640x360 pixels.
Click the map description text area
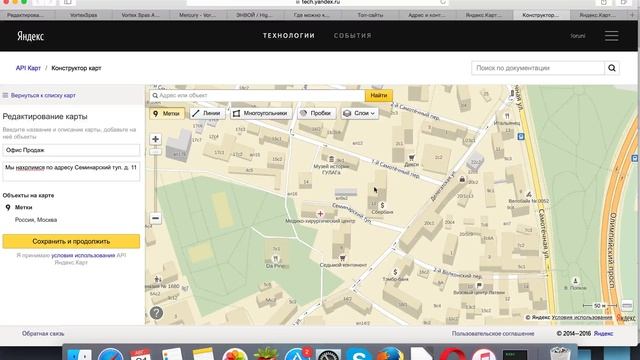click(x=71, y=171)
